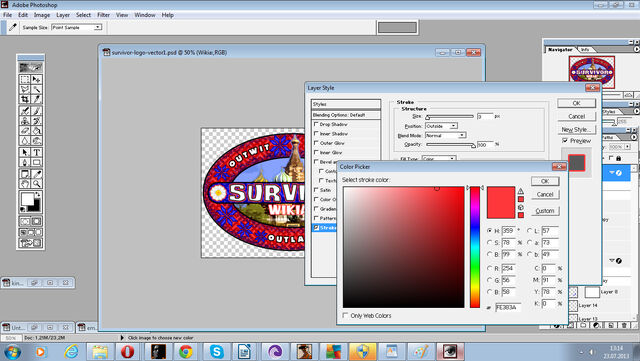Select the G green radio button

pos(489,280)
